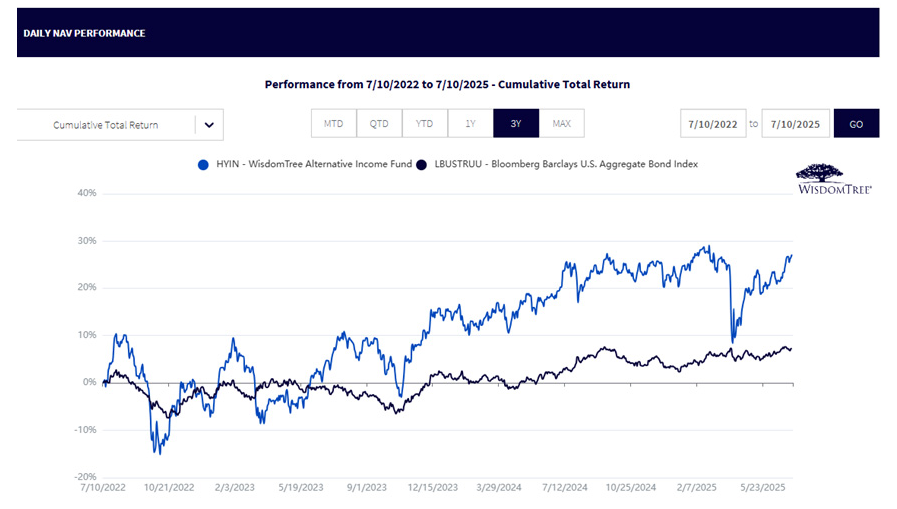Select the YTD period tab

pos(424,124)
